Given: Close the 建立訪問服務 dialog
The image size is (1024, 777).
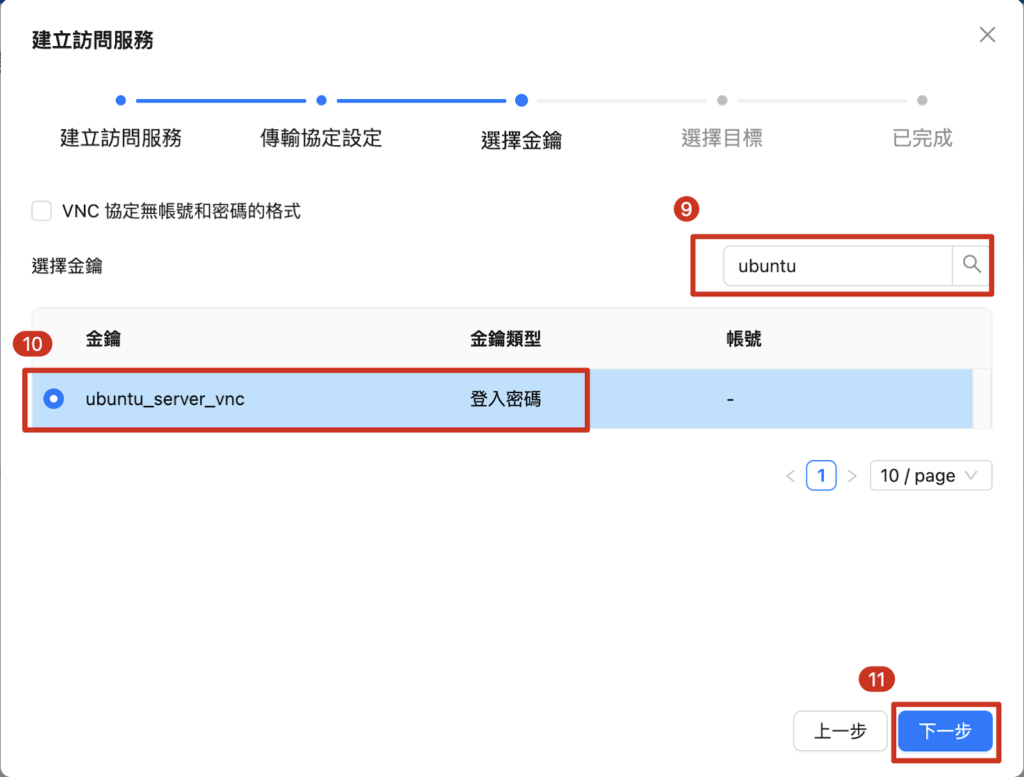Looking at the screenshot, I should (x=987, y=35).
